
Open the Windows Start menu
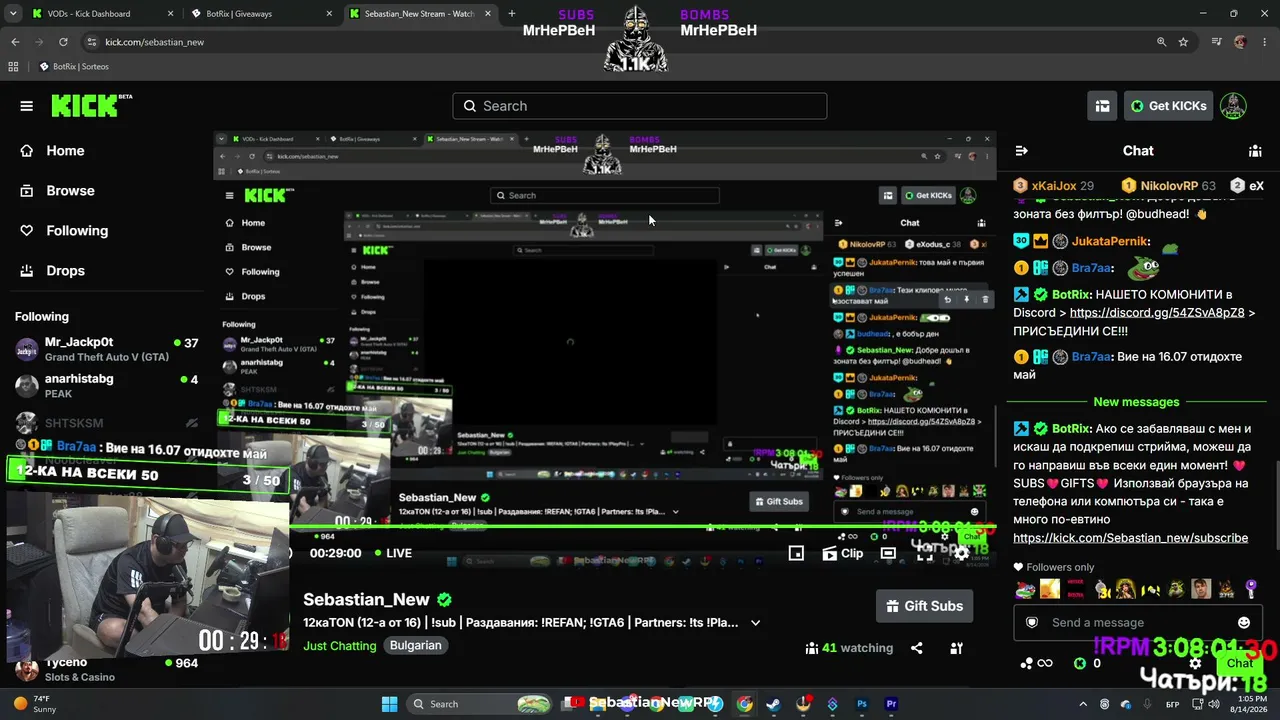click(x=390, y=704)
